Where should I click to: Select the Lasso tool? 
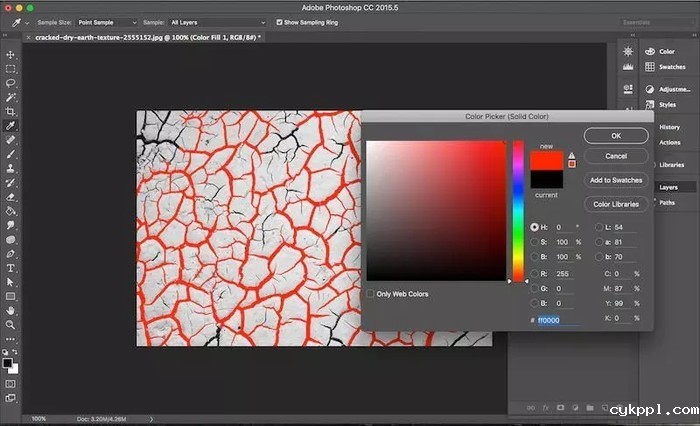[11, 84]
